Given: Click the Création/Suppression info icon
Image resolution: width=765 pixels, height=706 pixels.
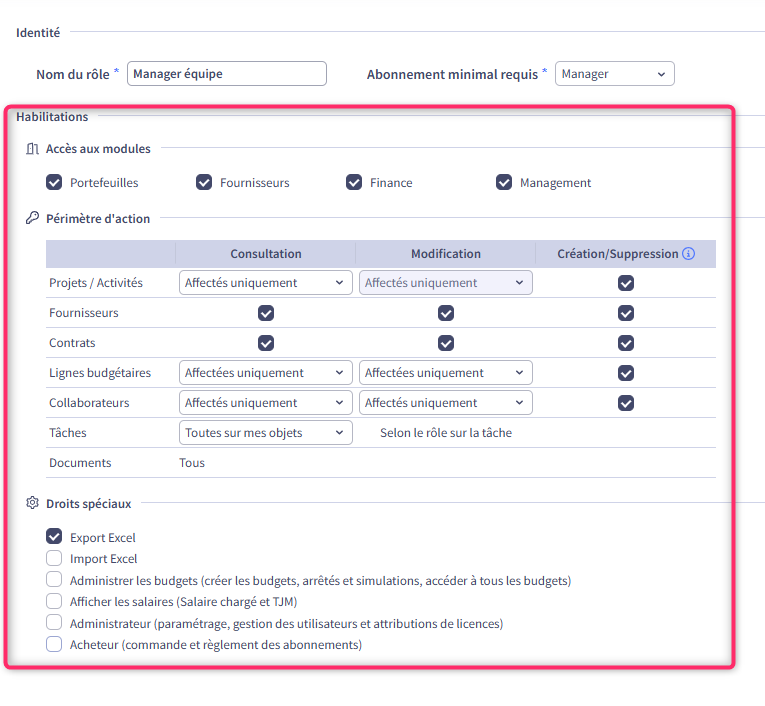Looking at the screenshot, I should (688, 254).
